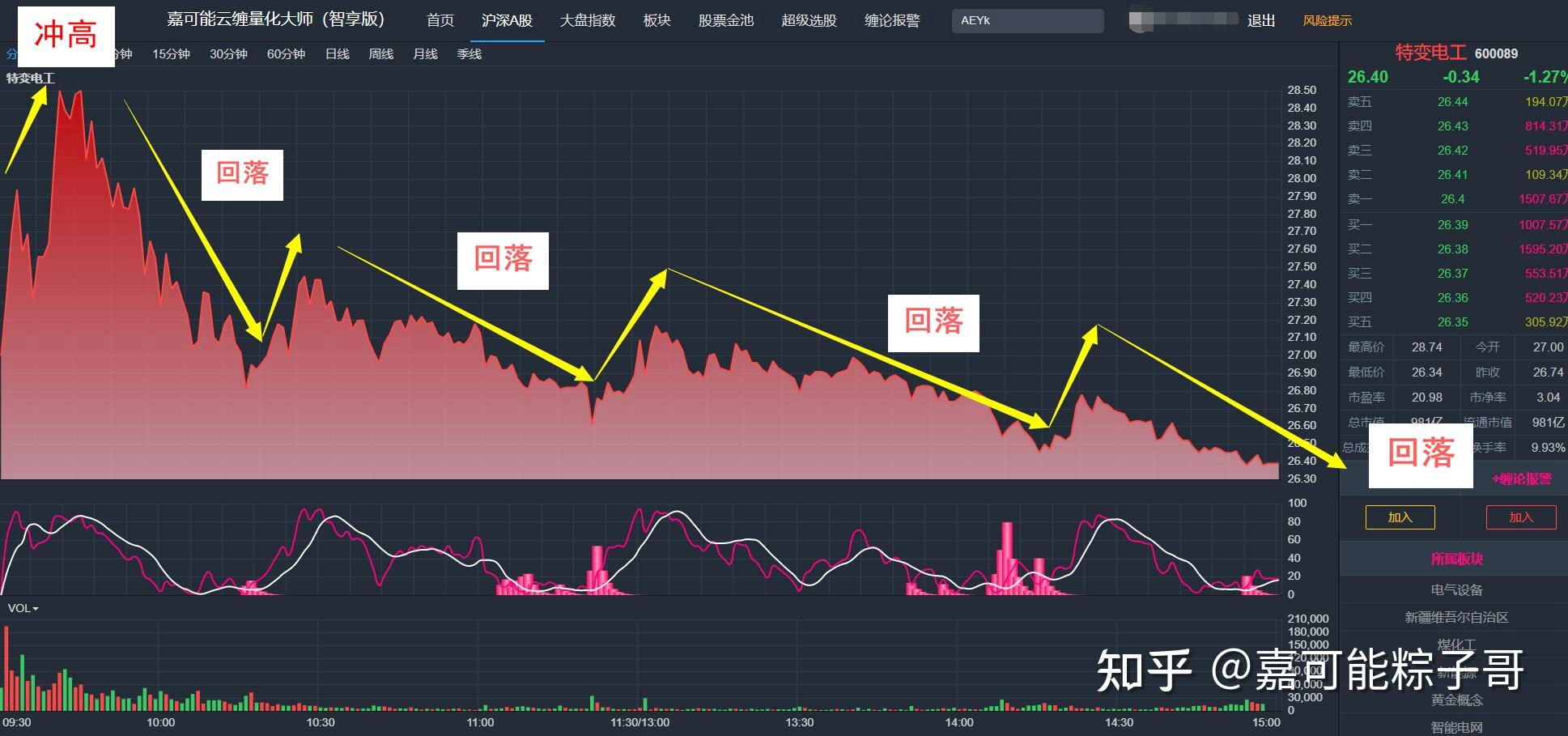
Task: Click the 11:30/13:00 time axis label
Action: click(640, 722)
